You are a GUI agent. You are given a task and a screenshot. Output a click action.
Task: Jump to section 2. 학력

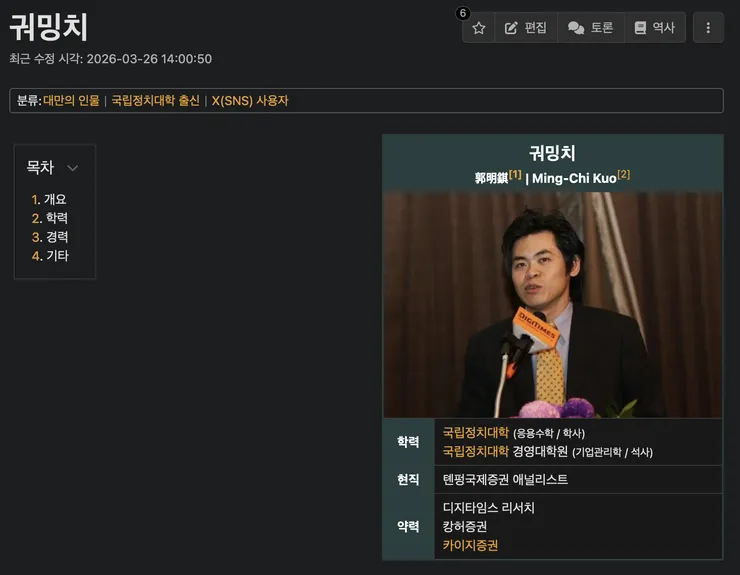50,218
